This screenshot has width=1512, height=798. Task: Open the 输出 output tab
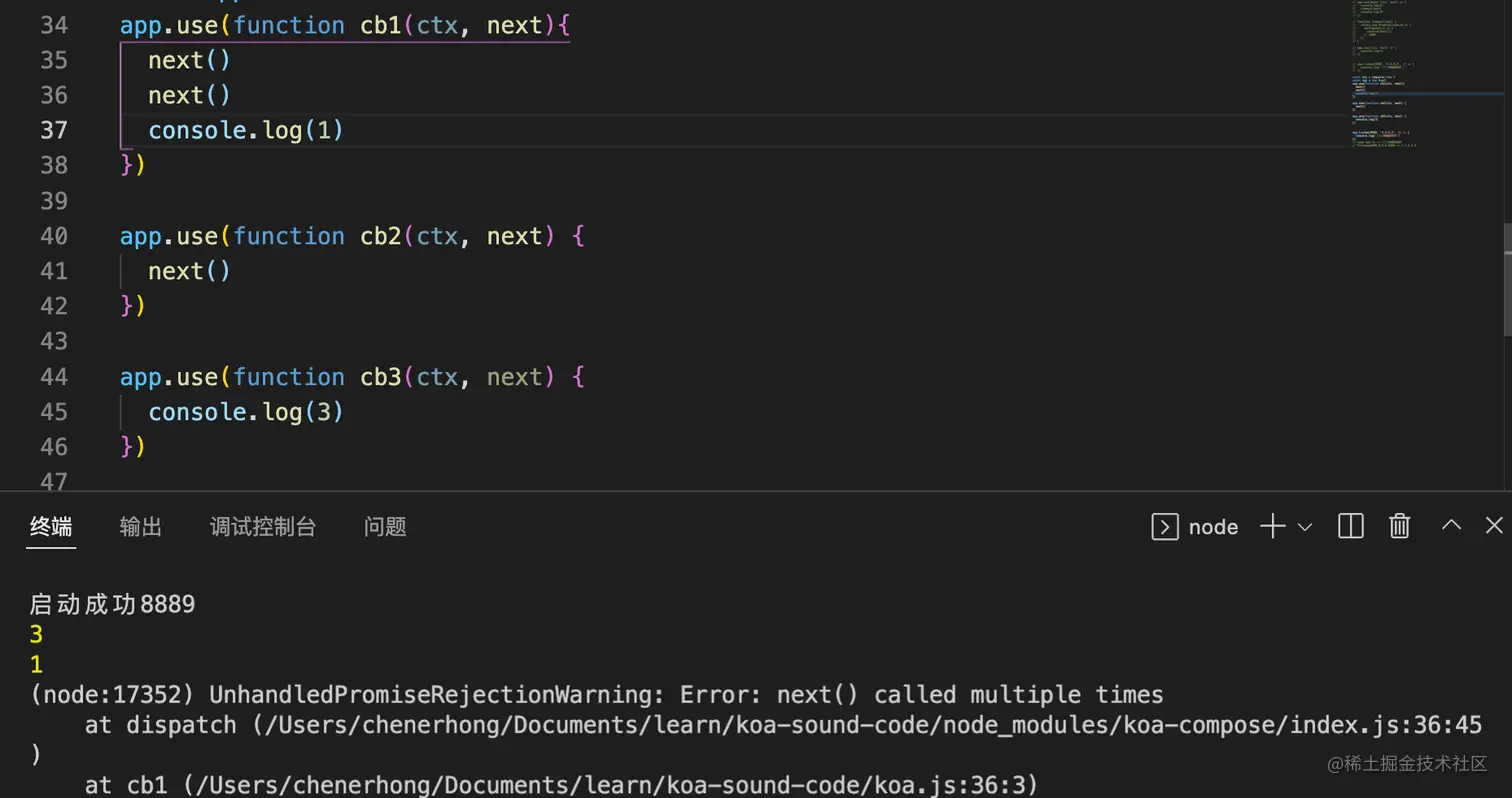[140, 527]
